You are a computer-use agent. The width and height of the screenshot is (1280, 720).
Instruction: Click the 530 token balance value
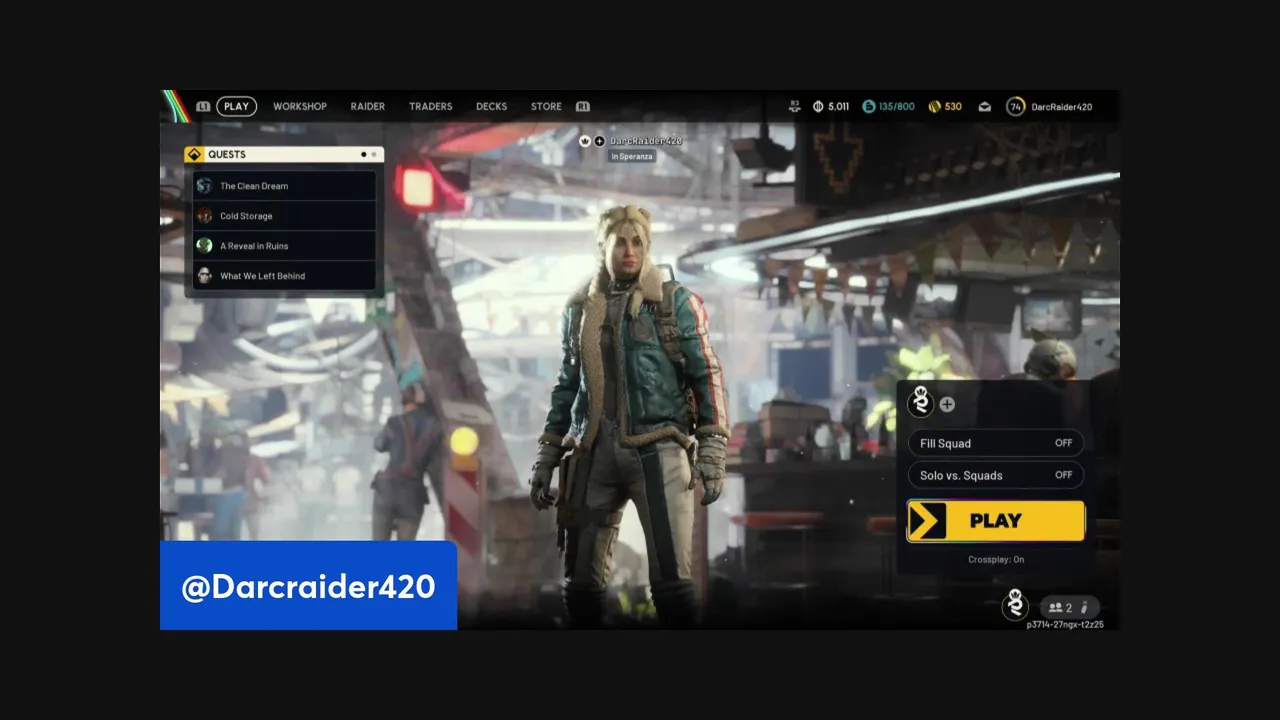953,107
